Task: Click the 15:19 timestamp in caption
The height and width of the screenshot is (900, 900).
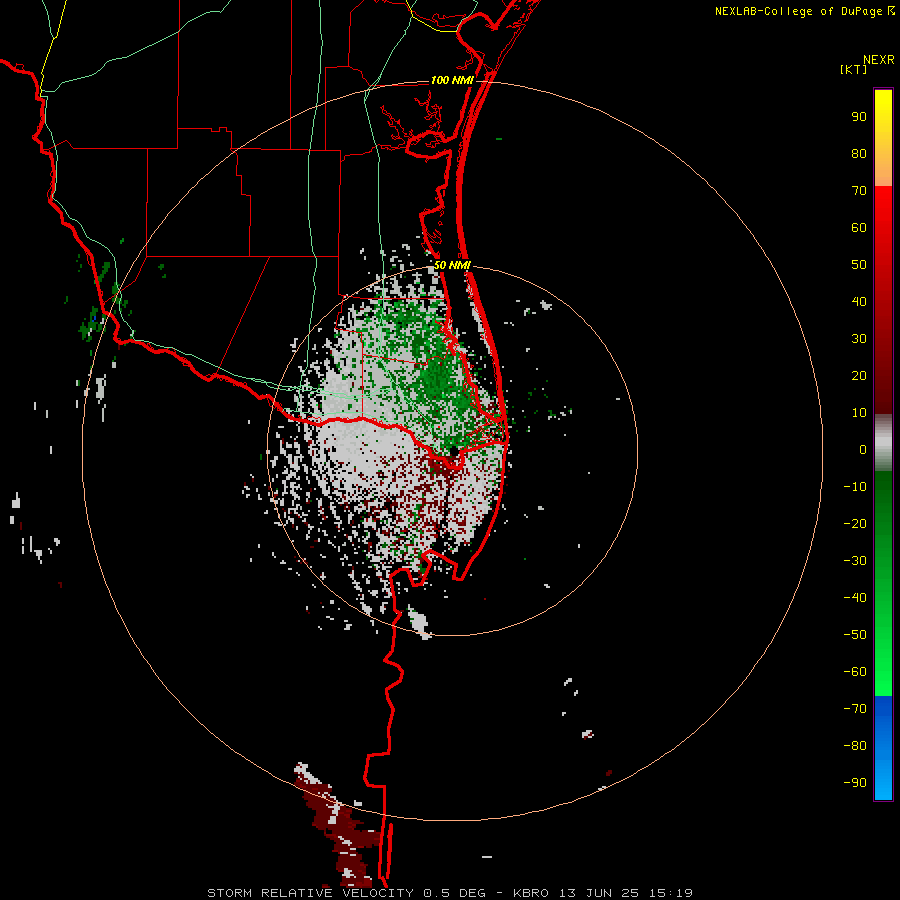Action: (x=671, y=893)
